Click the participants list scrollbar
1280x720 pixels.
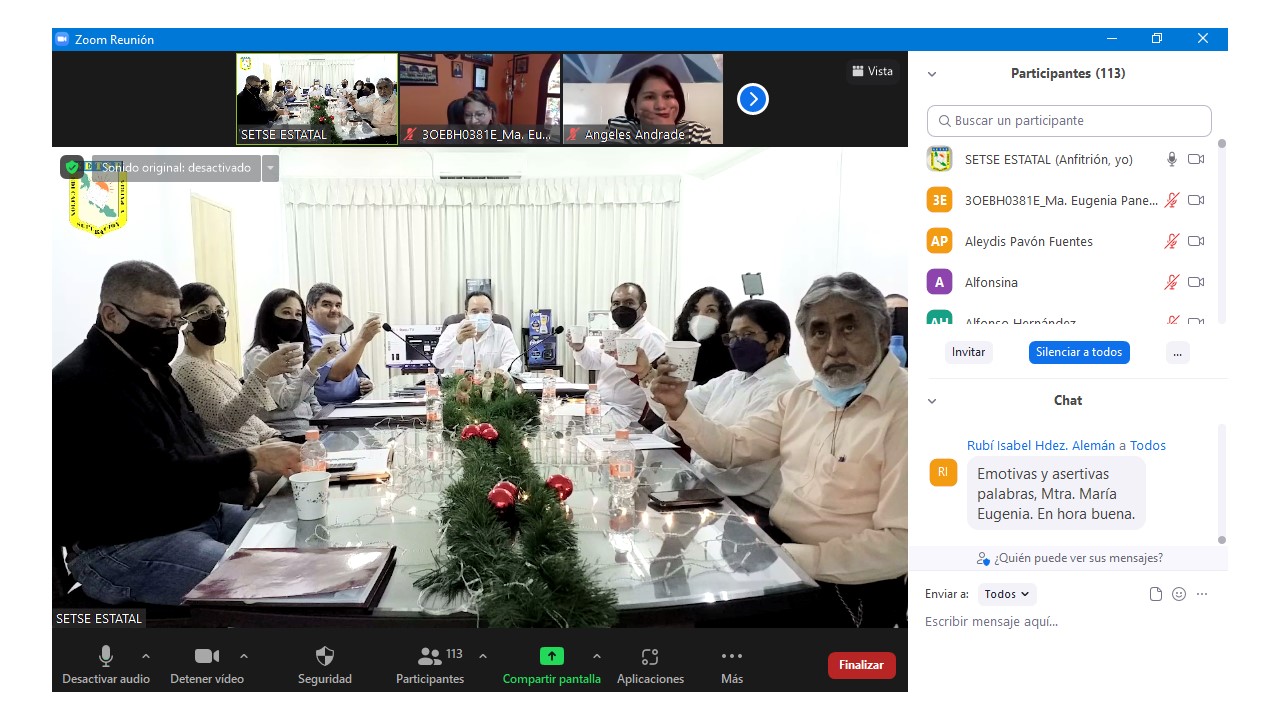pos(1222,232)
